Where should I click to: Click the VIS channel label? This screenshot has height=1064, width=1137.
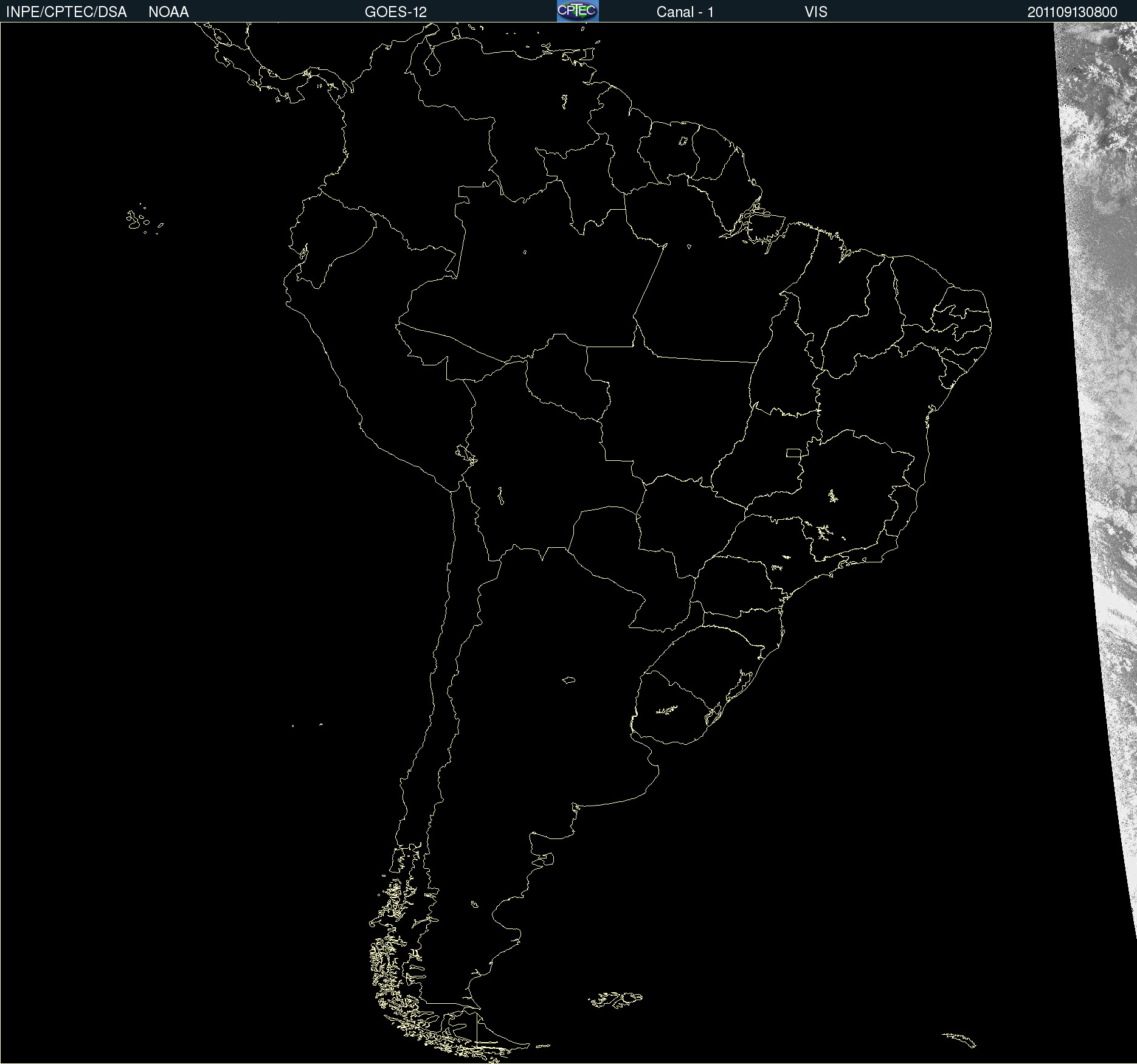[816, 12]
